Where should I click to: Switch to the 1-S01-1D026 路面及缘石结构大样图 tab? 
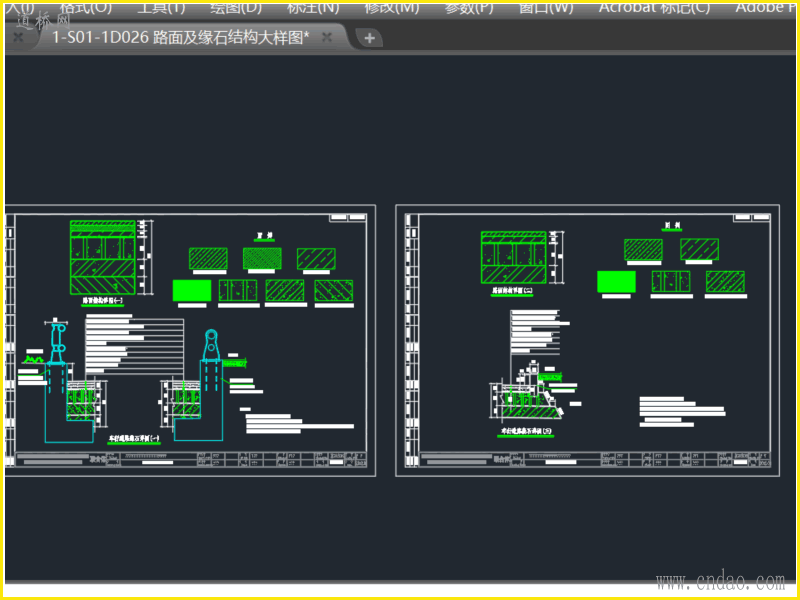click(181, 38)
